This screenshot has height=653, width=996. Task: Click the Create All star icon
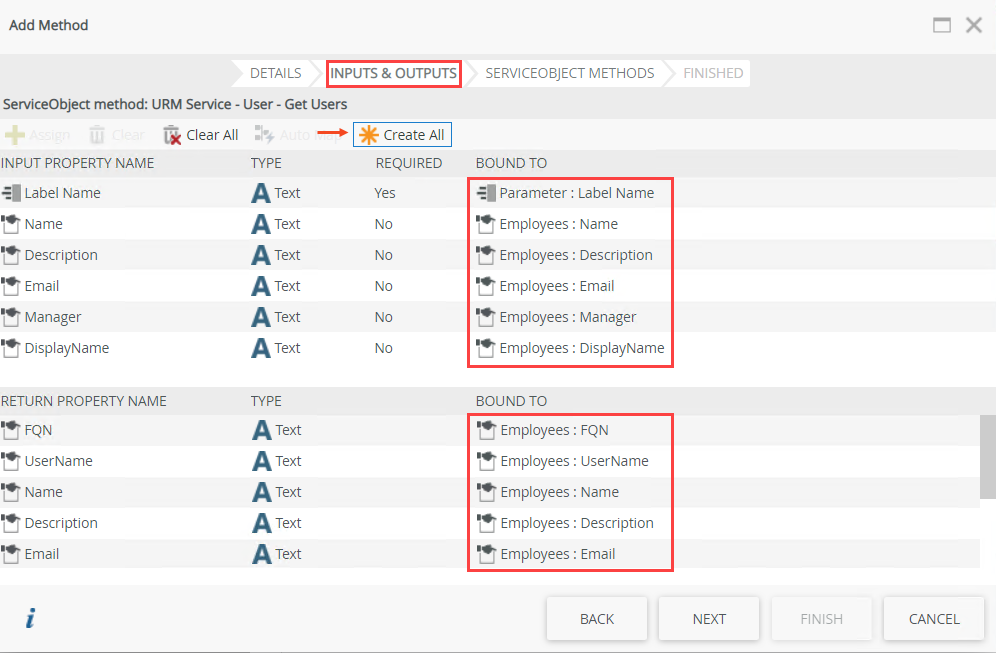pyautogui.click(x=369, y=135)
